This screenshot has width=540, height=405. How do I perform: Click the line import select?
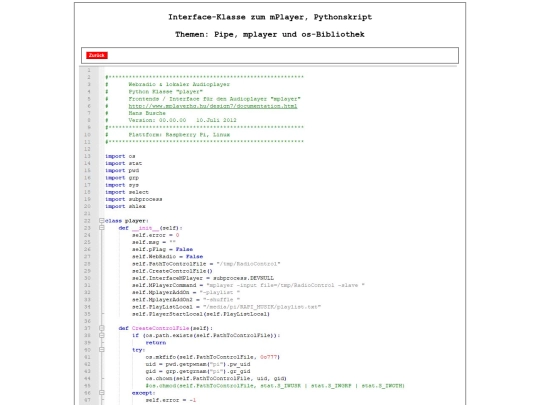(x=127, y=192)
